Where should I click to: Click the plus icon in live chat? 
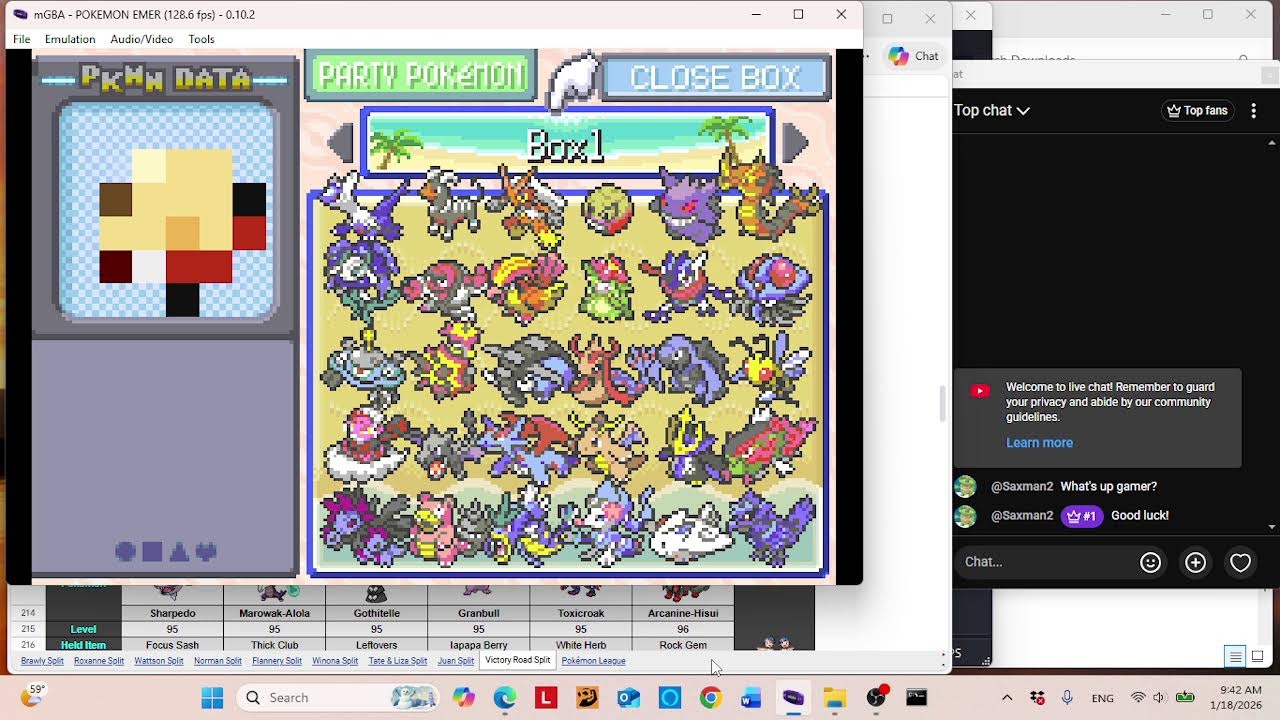[1195, 562]
